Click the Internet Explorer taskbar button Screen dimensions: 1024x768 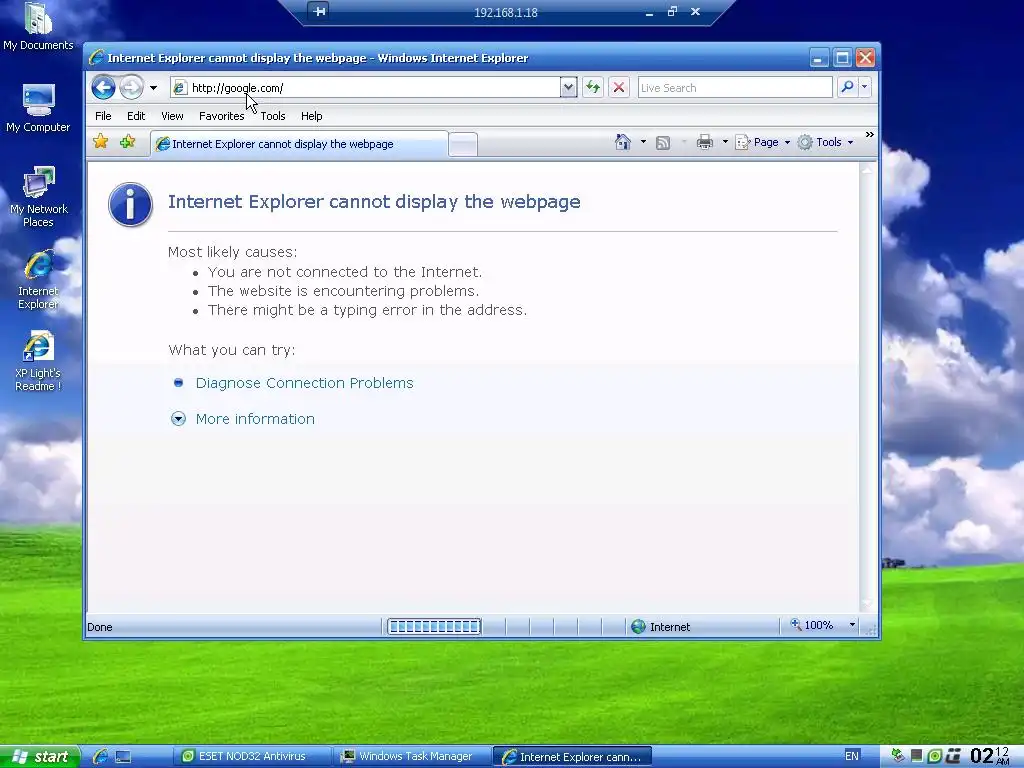click(x=572, y=757)
